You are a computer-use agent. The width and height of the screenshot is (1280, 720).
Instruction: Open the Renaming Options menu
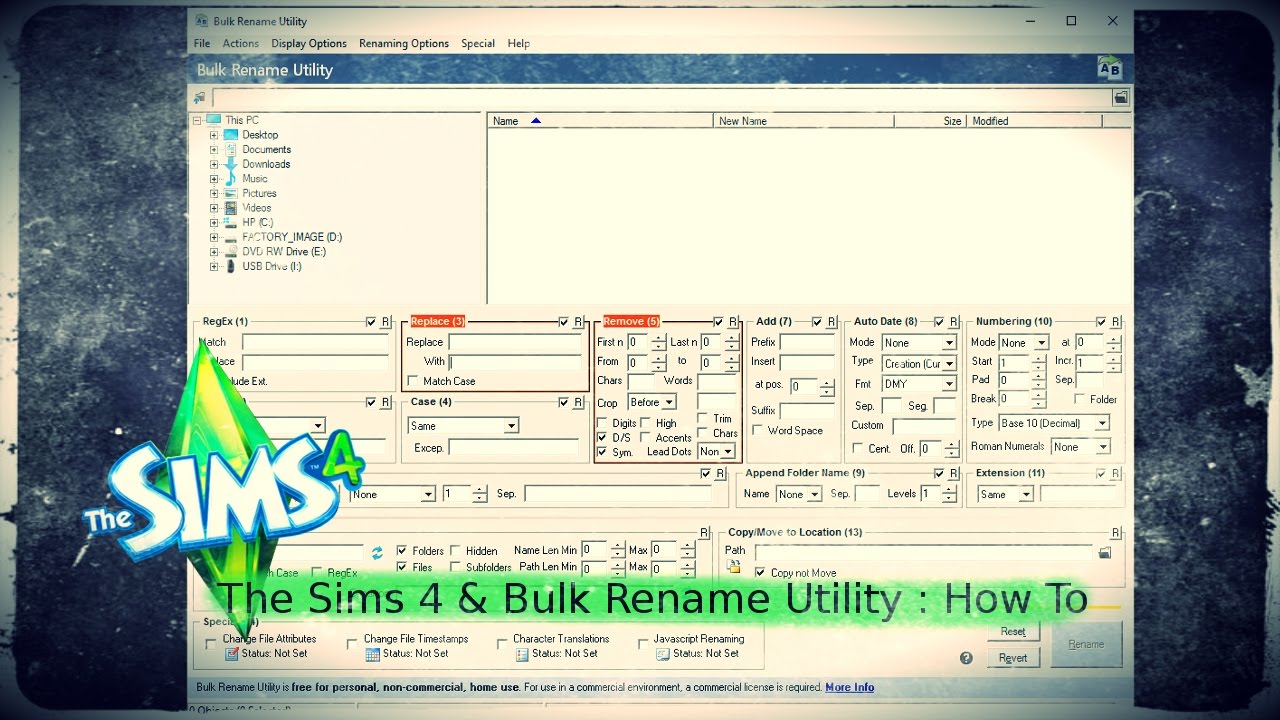pyautogui.click(x=404, y=43)
